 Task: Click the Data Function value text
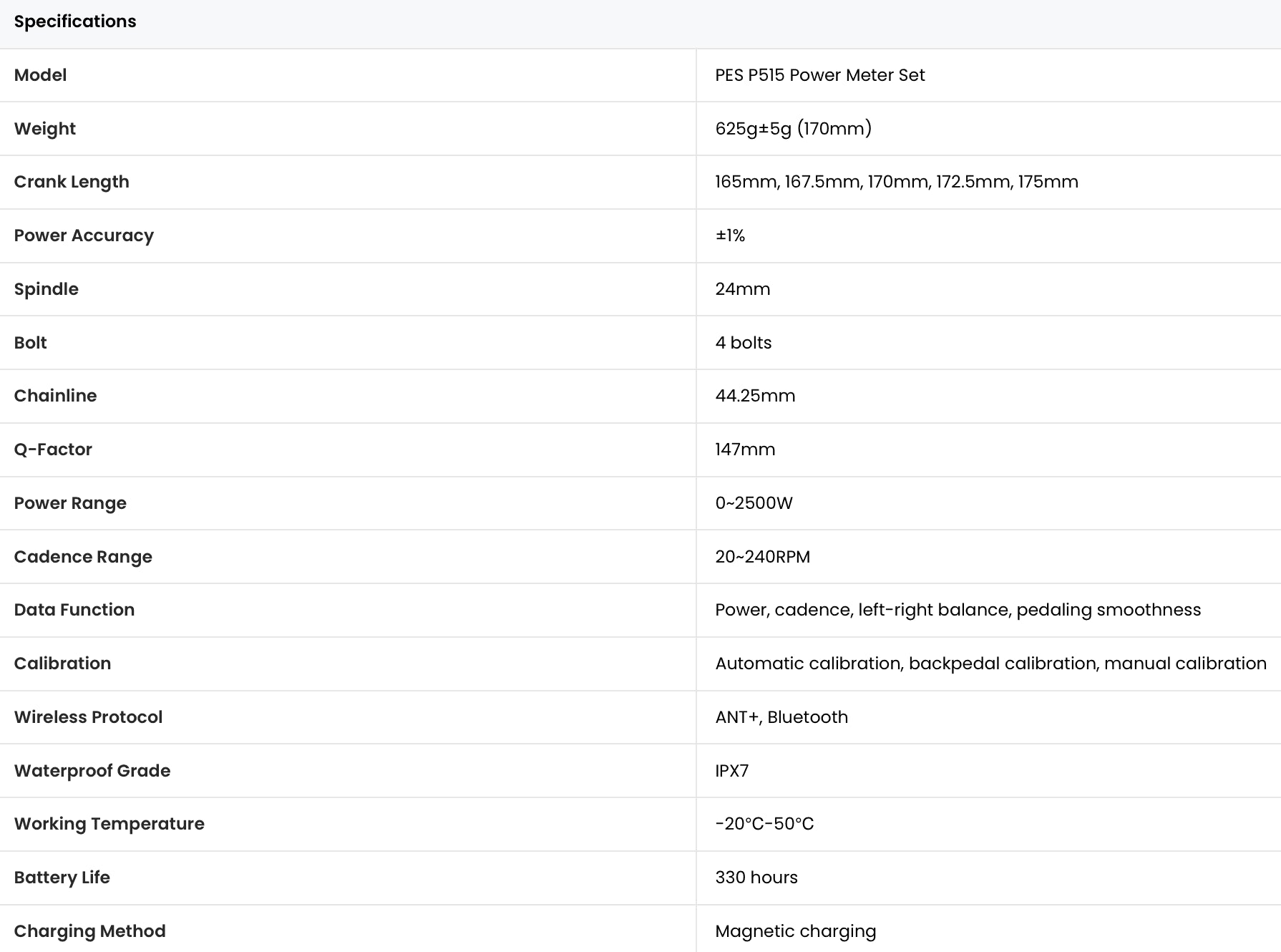point(958,610)
